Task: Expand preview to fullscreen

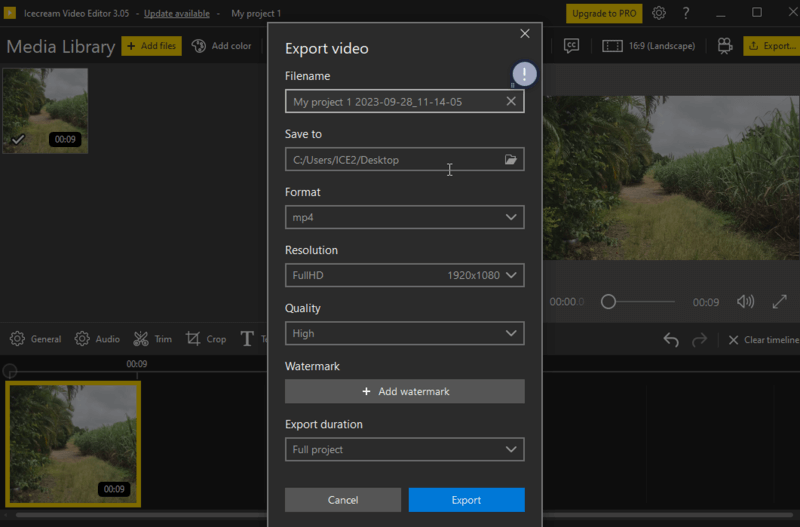Action: pos(779,302)
